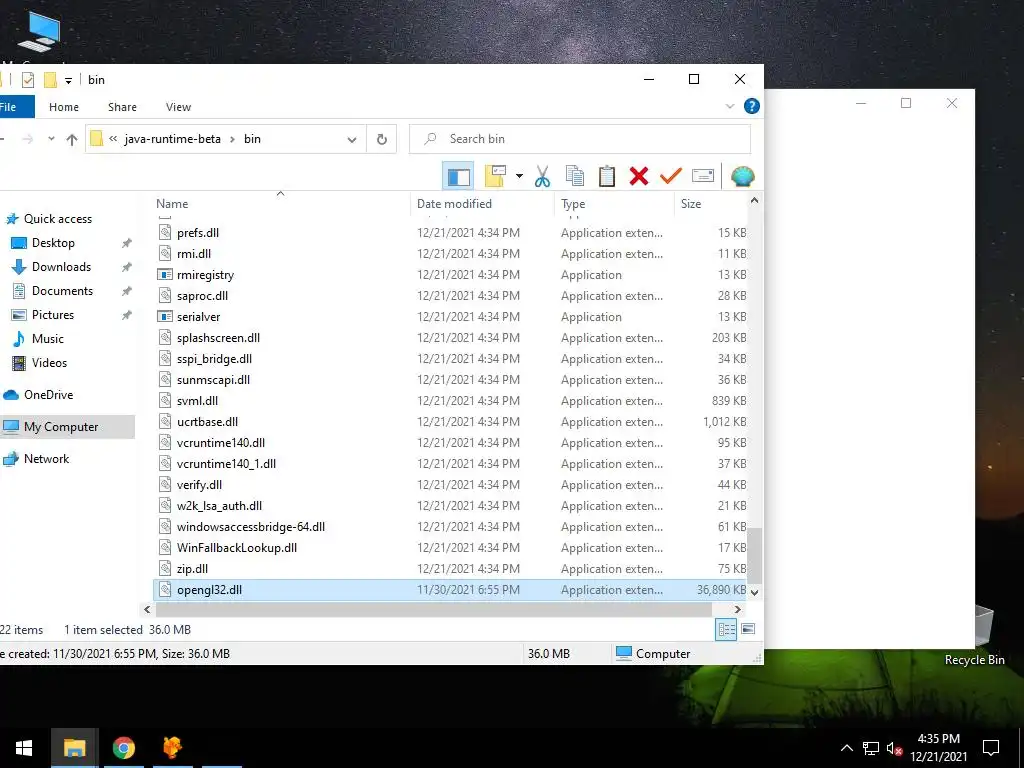Click the Copy documents icon
Viewport: 1024px width, 768px height.
[x=575, y=176]
